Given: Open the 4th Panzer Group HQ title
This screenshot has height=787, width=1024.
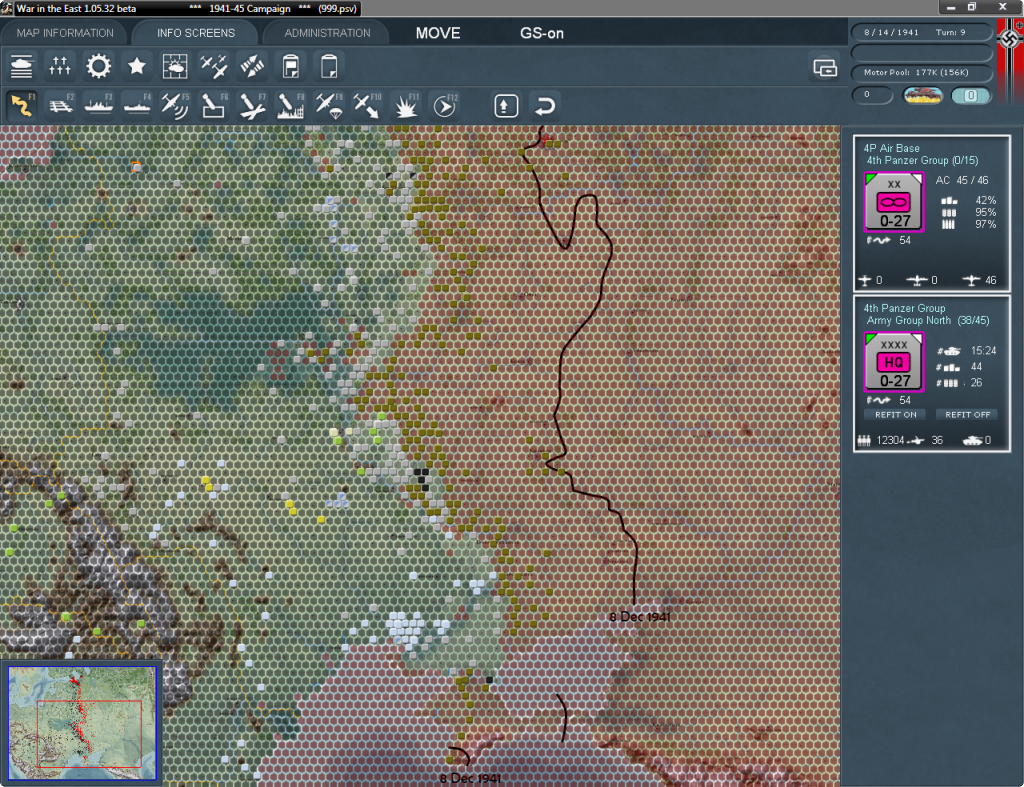Looking at the screenshot, I should tap(904, 308).
